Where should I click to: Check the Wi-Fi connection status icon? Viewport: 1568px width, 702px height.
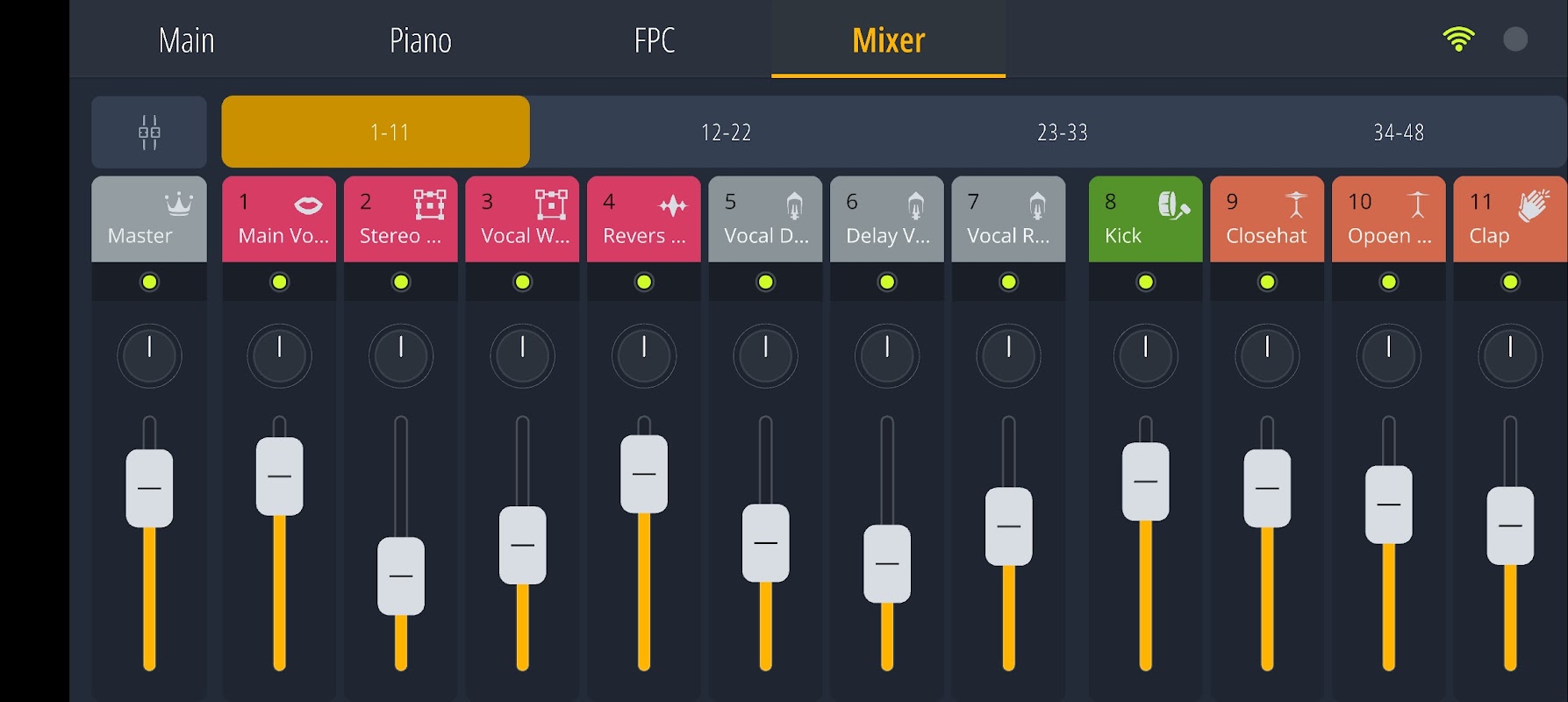pos(1458,39)
